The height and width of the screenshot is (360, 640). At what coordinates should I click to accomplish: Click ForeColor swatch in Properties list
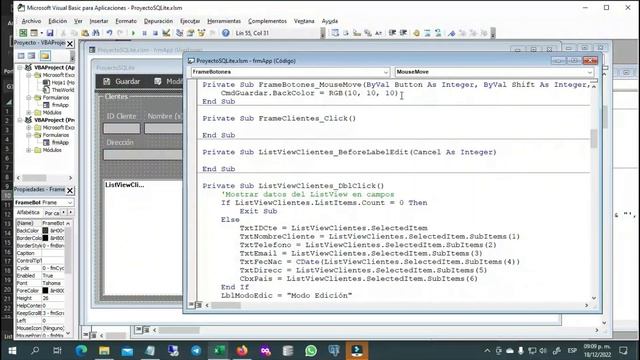point(45,291)
